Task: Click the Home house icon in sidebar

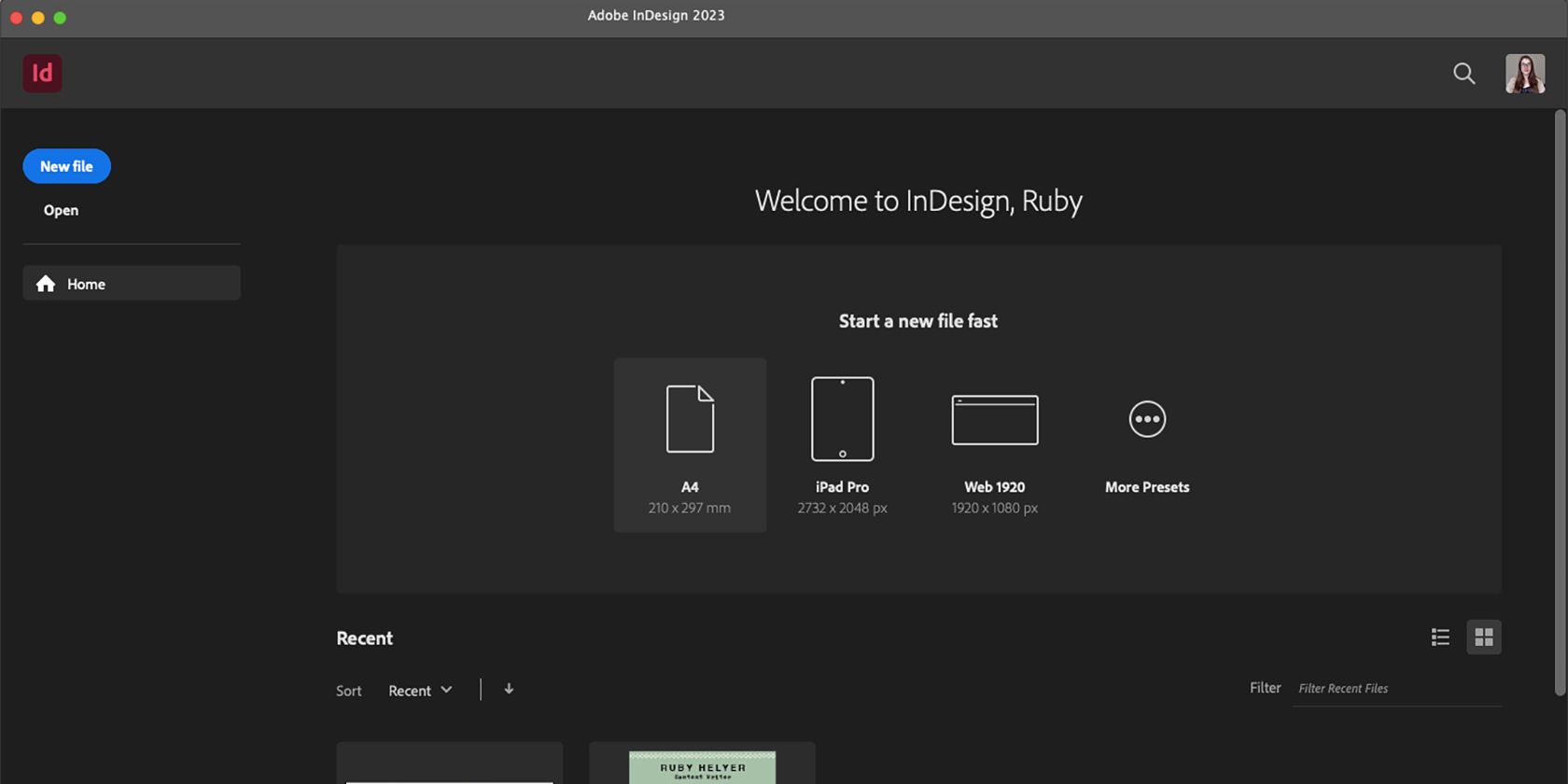Action: (x=46, y=284)
